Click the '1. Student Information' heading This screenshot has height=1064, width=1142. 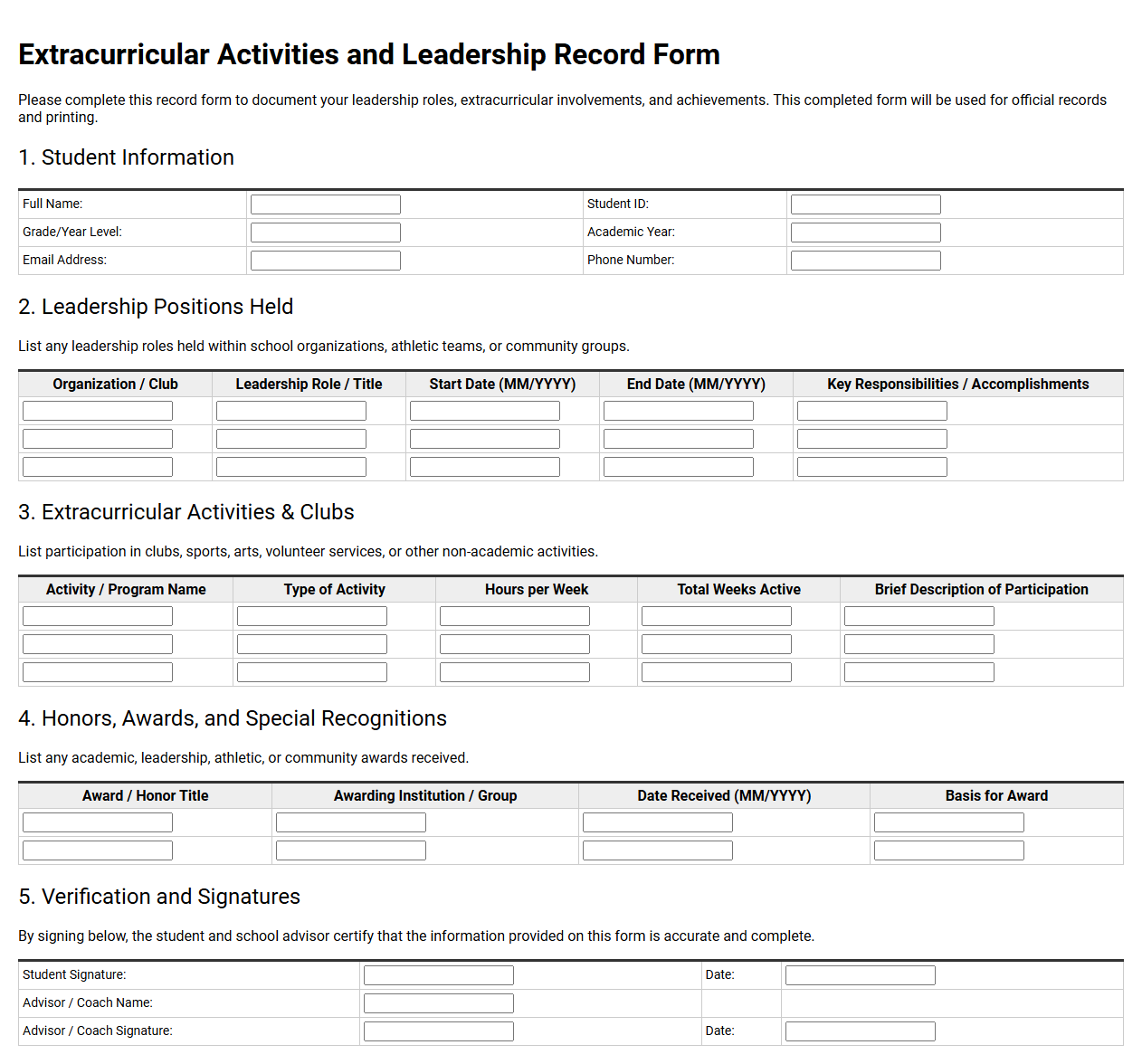pyautogui.click(x=126, y=157)
